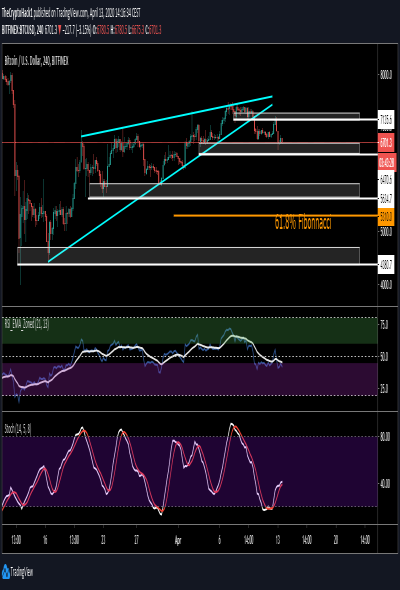Click the "Bitcoin / U.S. Dollar, 240, BITFINEX" legend
The image size is (400, 590).
(37, 61)
